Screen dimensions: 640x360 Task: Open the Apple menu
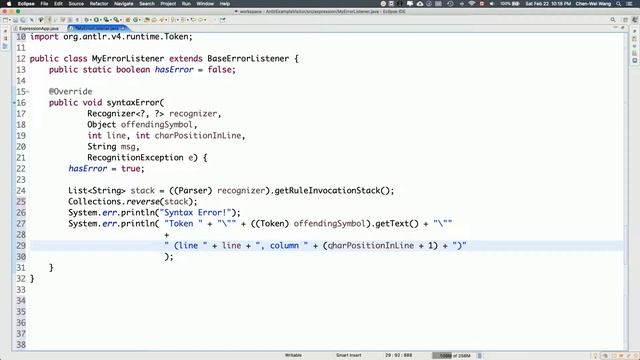point(9,4)
